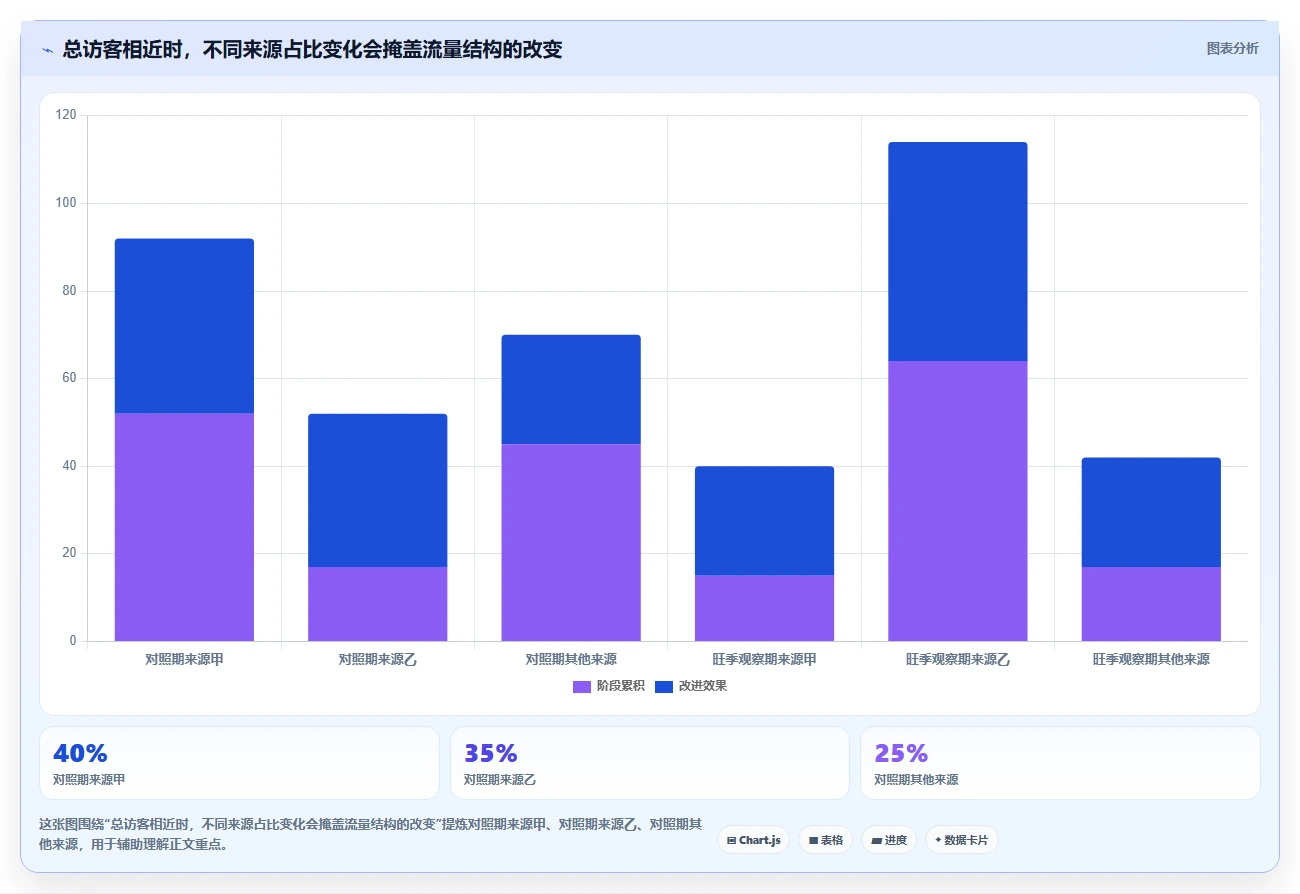Click the 25% 对照期其他来源 stat card
The image size is (1300, 894).
click(1060, 763)
